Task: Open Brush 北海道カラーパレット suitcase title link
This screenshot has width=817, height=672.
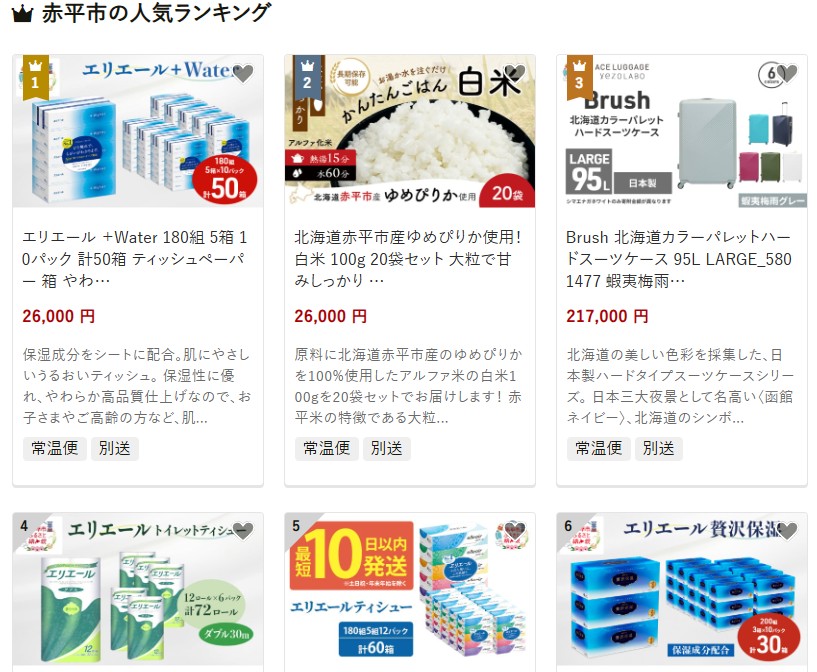Action: pos(679,259)
